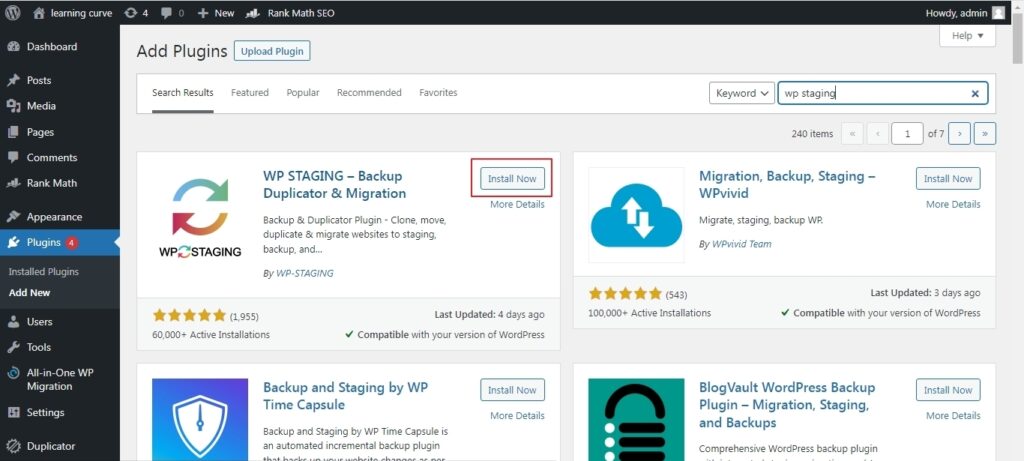This screenshot has height=461, width=1024.
Task: Click WP STAGING five-star rating
Action: point(189,315)
